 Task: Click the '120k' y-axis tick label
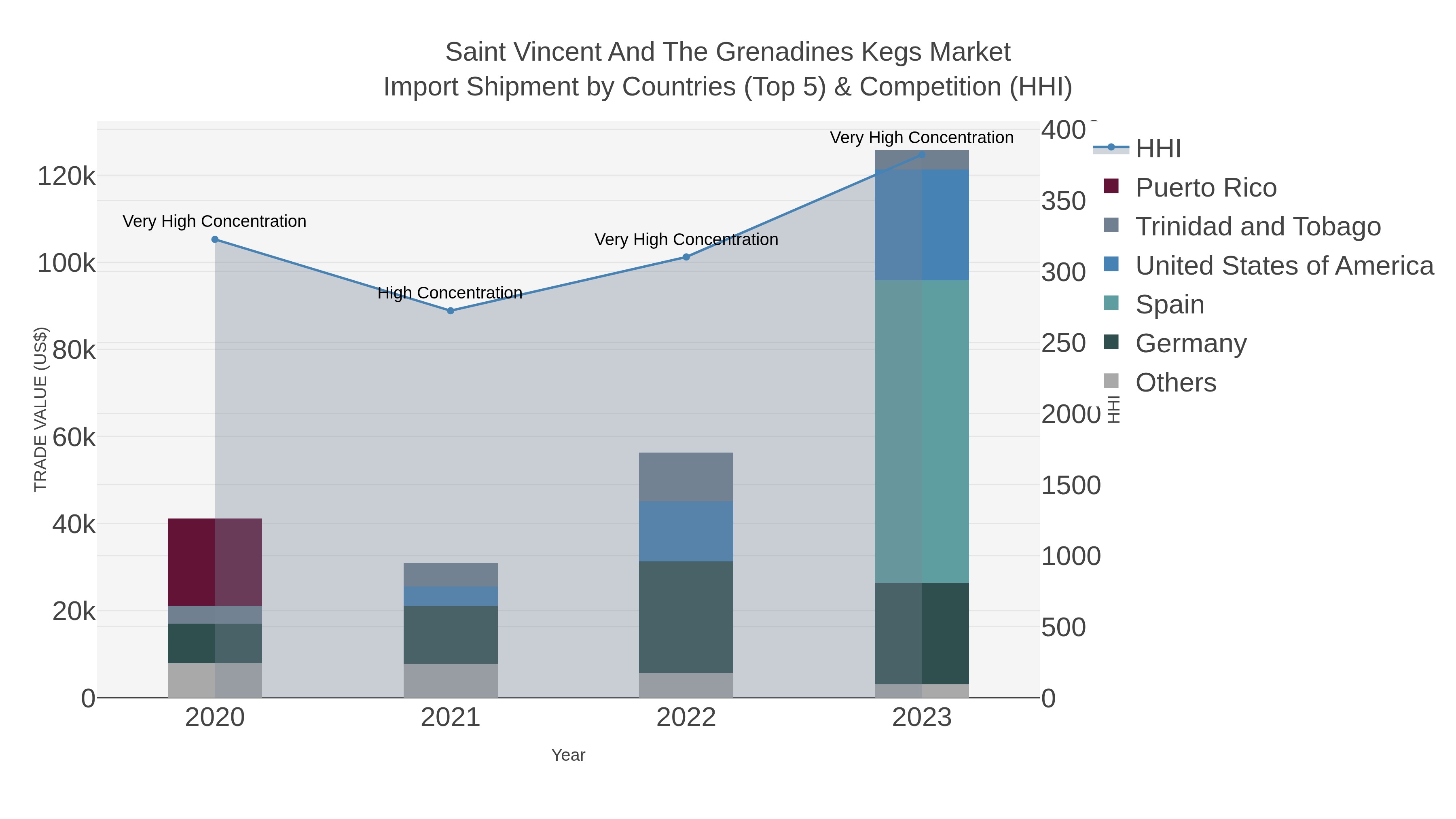click(67, 176)
